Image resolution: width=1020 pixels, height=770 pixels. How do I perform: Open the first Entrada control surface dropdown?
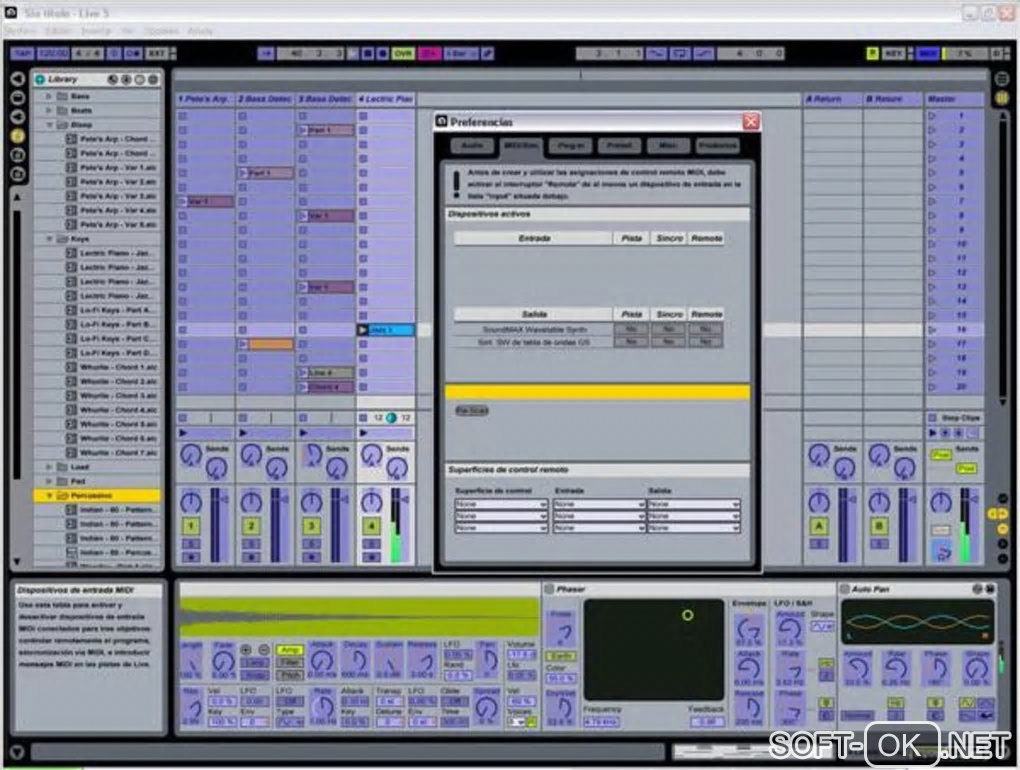598,504
